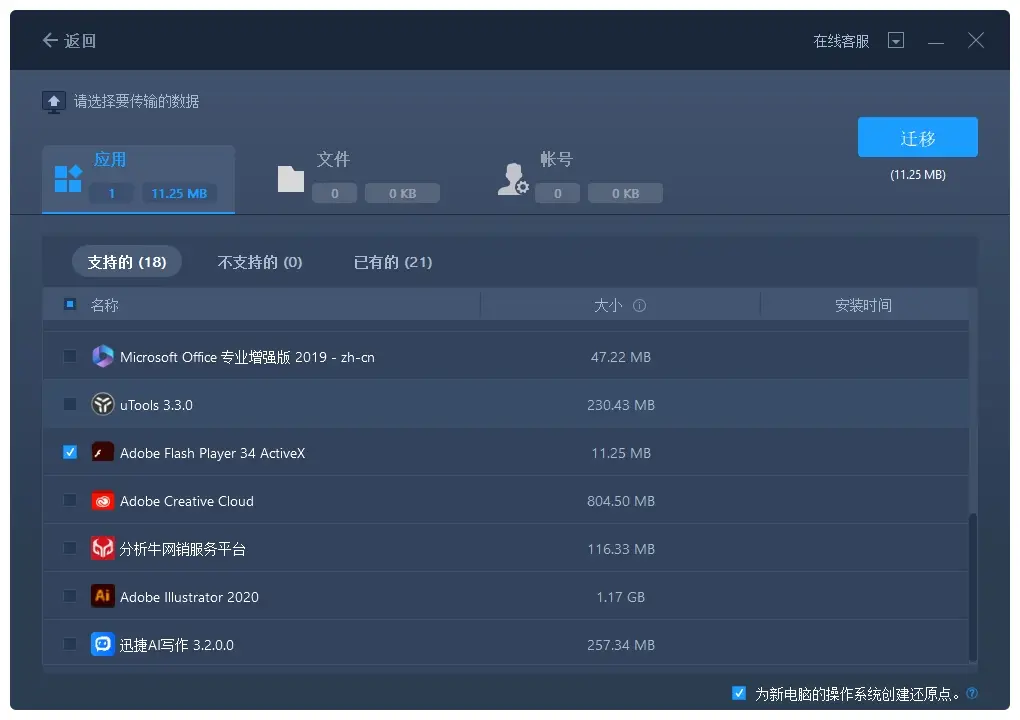Check Adobe Illustrator 2020 for transfer
The height and width of the screenshot is (720, 1020).
pos(69,596)
